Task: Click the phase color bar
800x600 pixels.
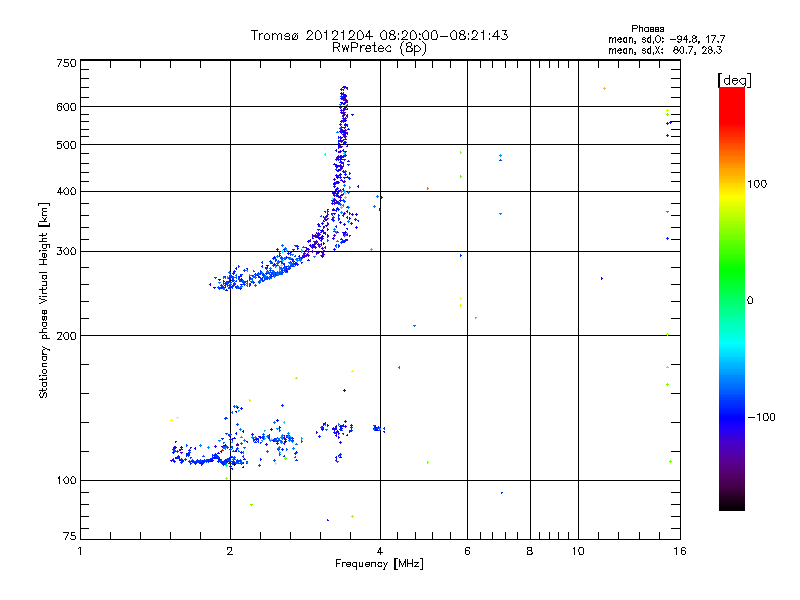Action: coord(732,298)
